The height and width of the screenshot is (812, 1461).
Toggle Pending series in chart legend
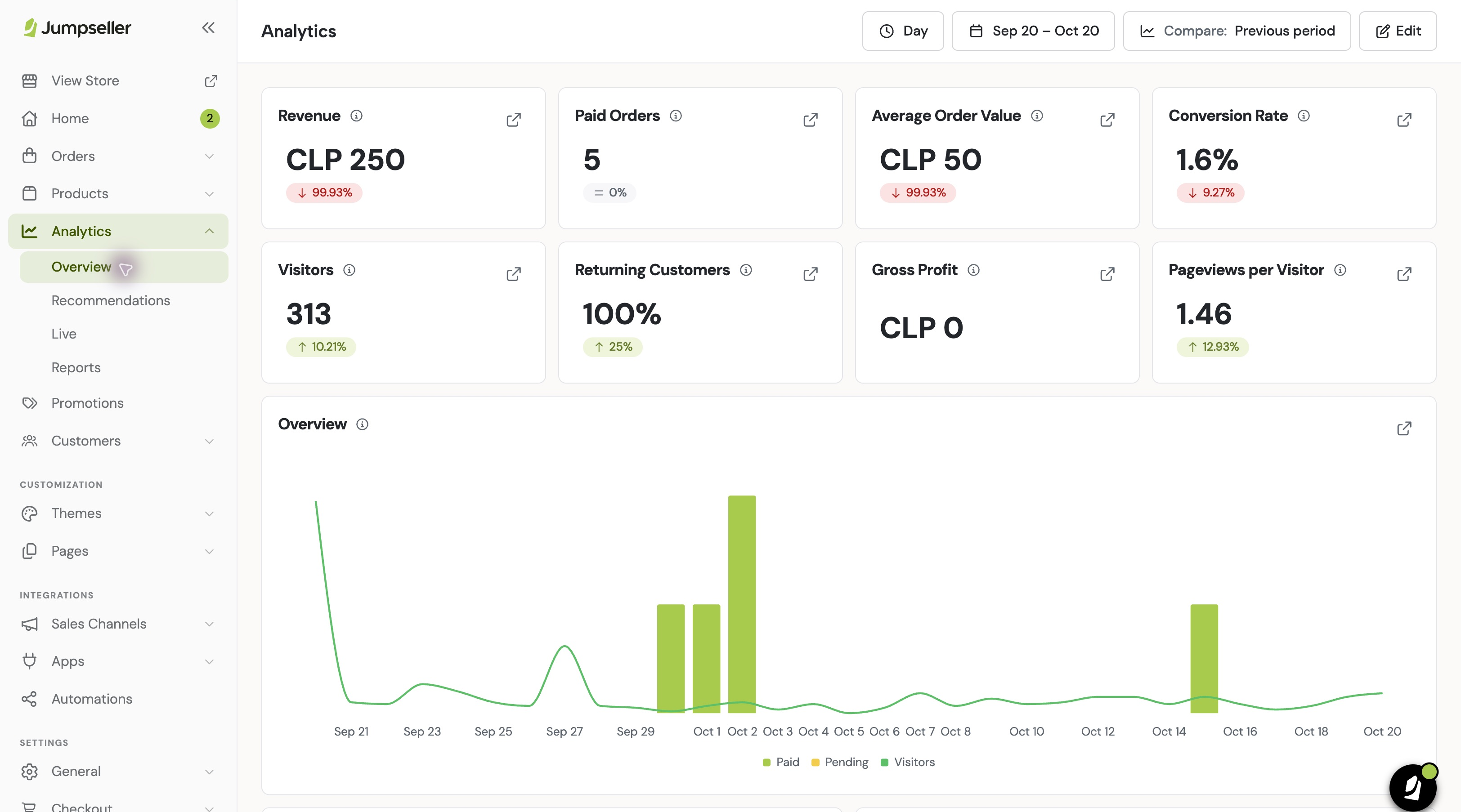840,762
